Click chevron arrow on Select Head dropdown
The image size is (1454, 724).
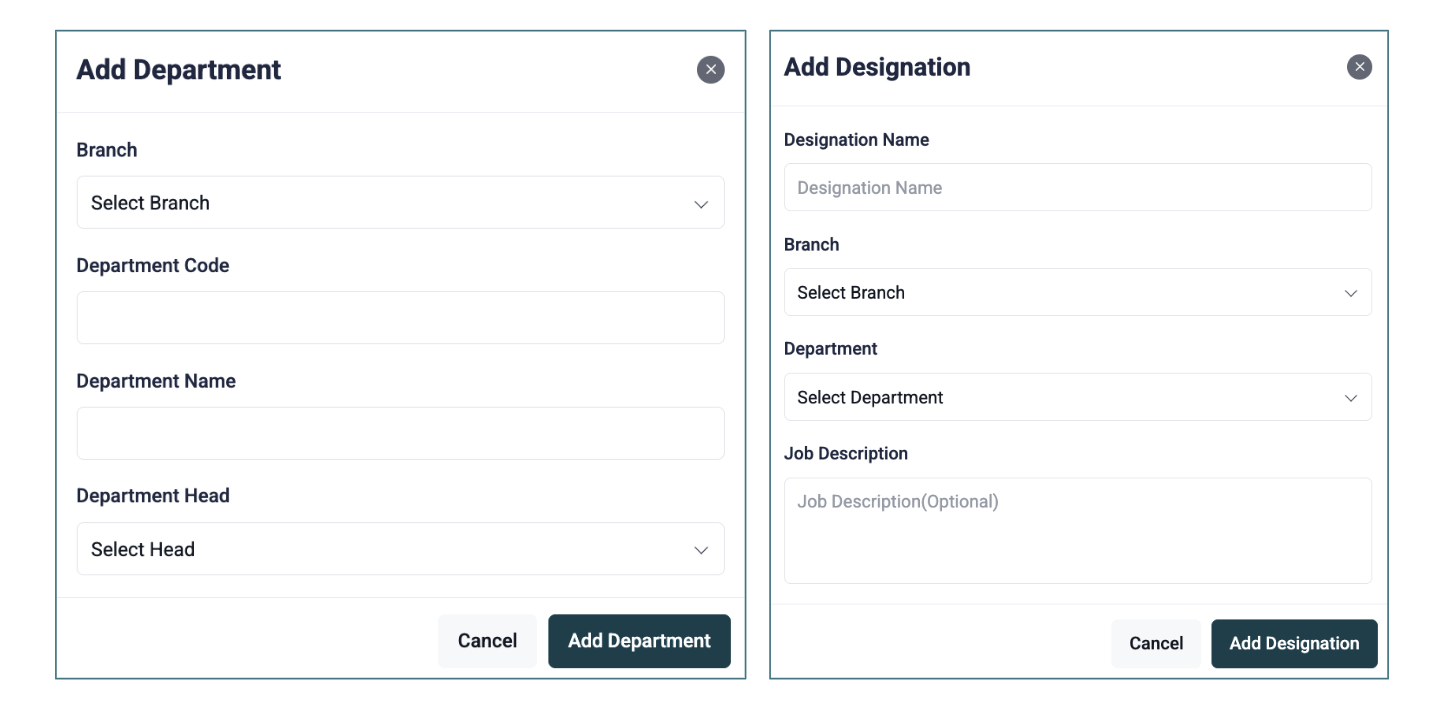(x=701, y=550)
